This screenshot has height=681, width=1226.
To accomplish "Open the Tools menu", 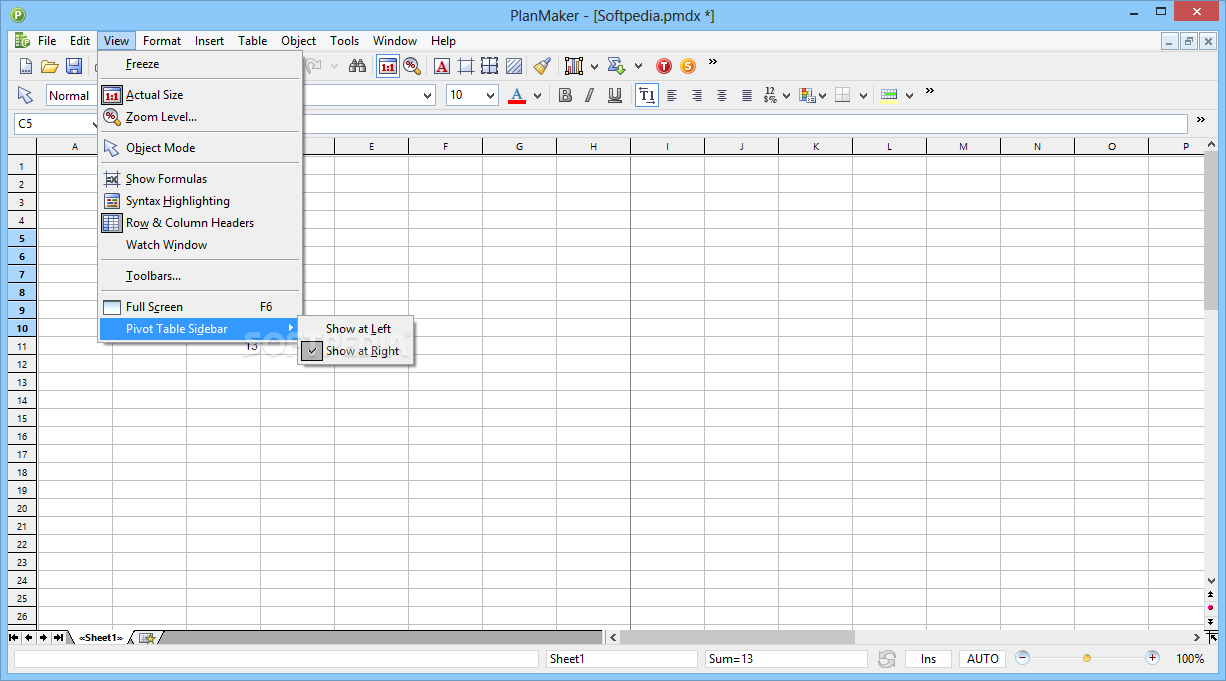I will [x=344, y=41].
